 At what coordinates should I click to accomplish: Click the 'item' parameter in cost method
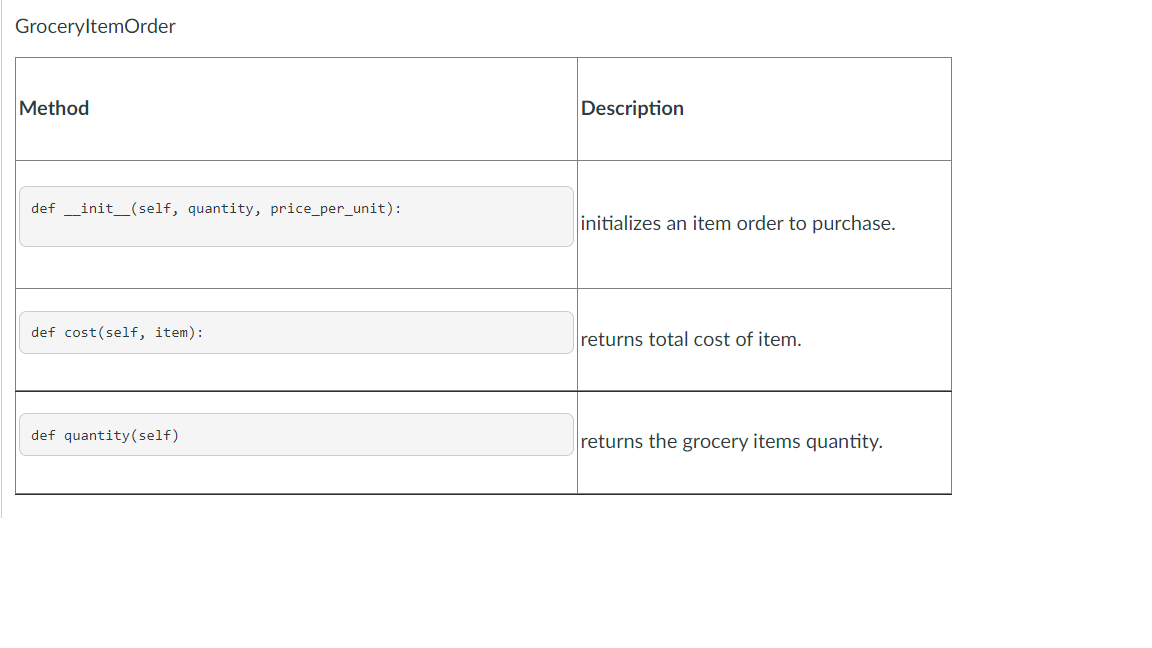(171, 333)
